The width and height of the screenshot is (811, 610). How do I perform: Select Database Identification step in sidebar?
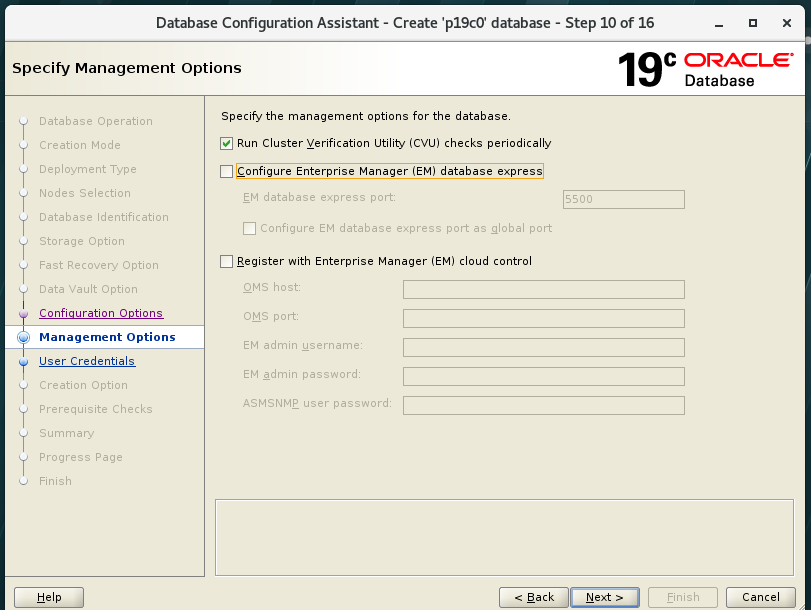pyautogui.click(x=104, y=217)
